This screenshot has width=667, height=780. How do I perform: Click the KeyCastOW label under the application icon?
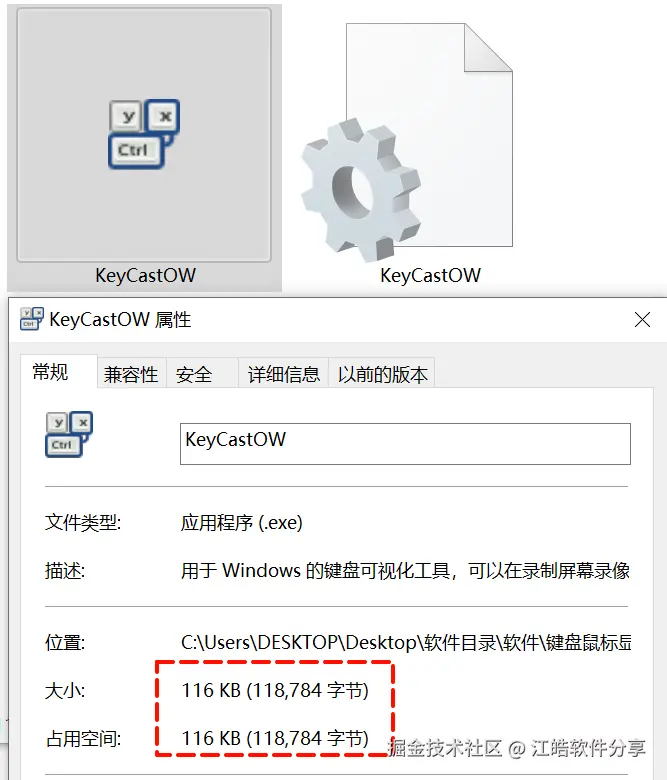[145, 276]
